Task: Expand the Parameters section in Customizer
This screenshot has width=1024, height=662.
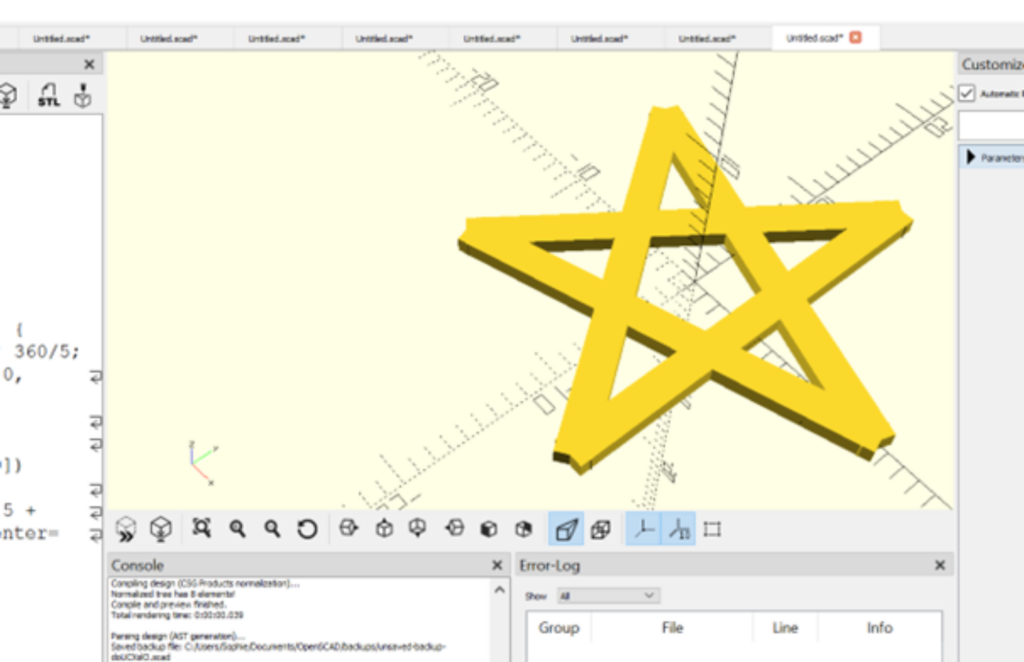Action: click(x=970, y=157)
